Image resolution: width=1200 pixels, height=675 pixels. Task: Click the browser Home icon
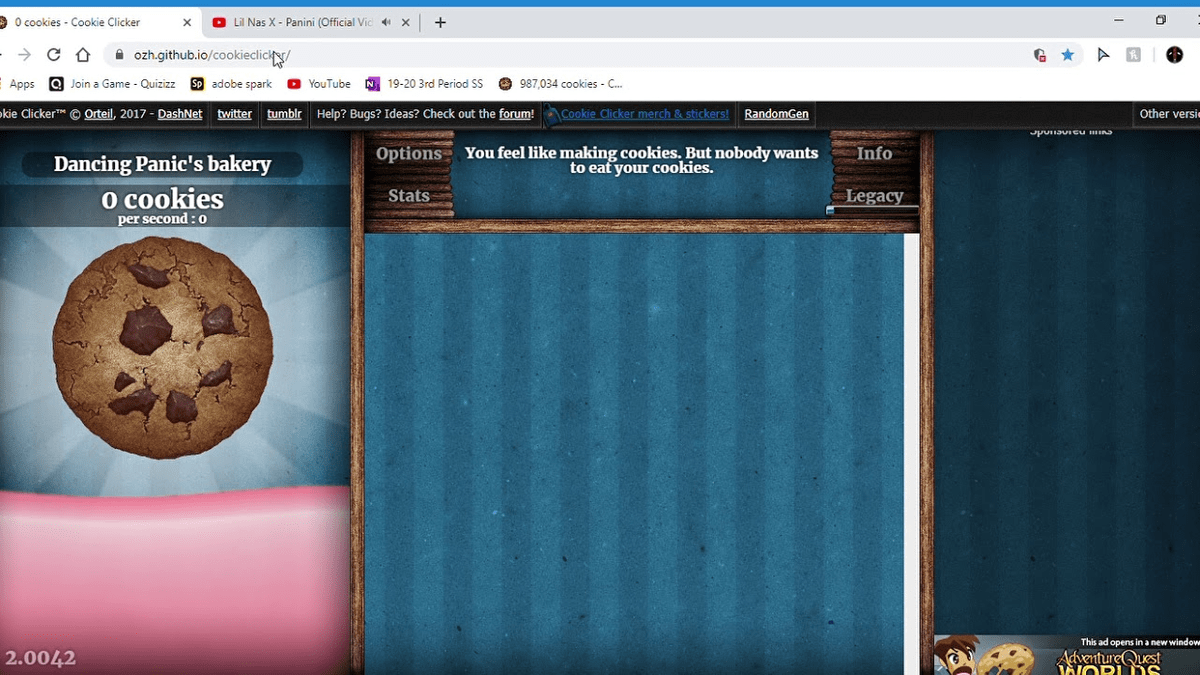82,54
